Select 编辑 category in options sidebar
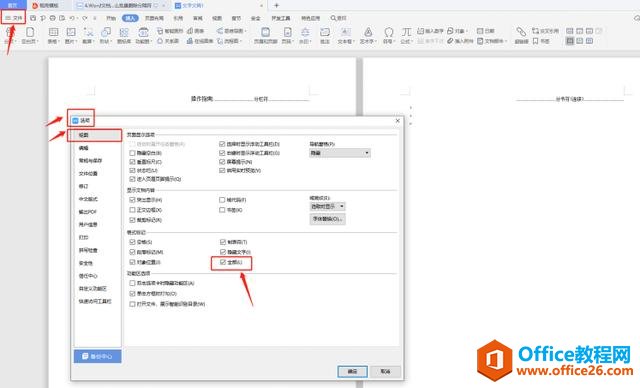 (x=84, y=148)
